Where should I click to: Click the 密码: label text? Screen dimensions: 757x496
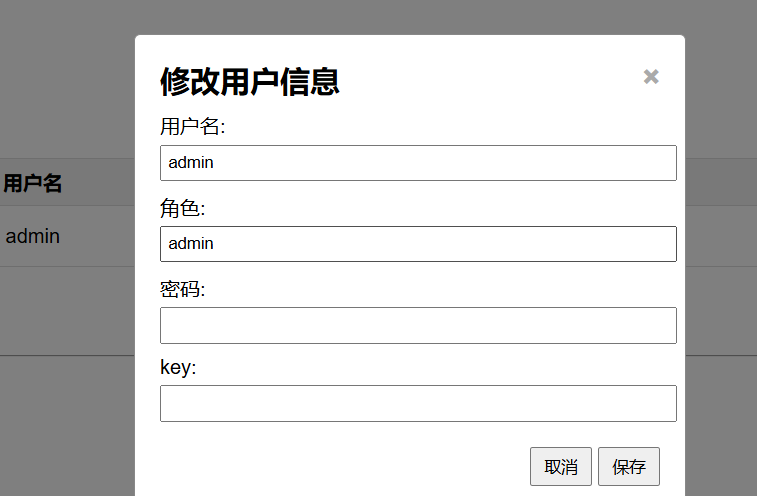[182, 289]
